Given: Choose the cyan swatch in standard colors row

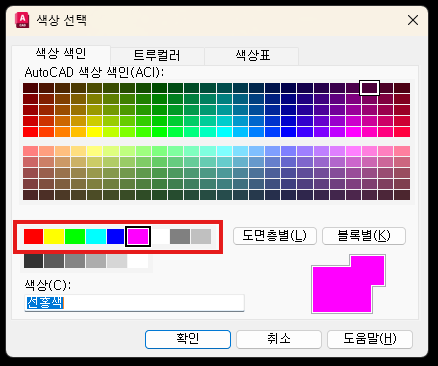Looking at the screenshot, I should 96,236.
